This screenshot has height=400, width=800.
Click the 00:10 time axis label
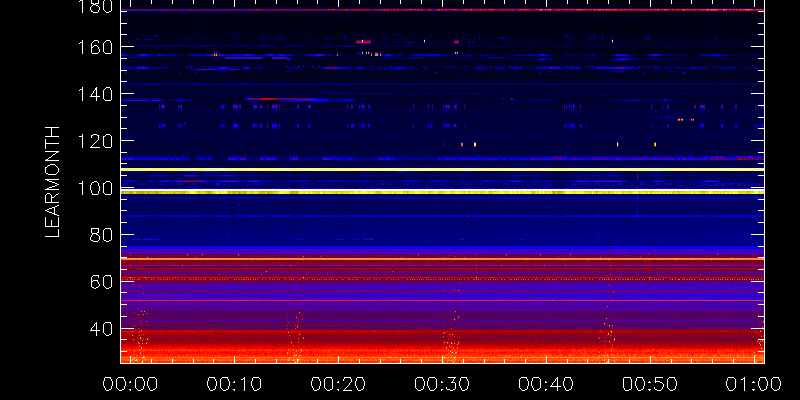234,384
